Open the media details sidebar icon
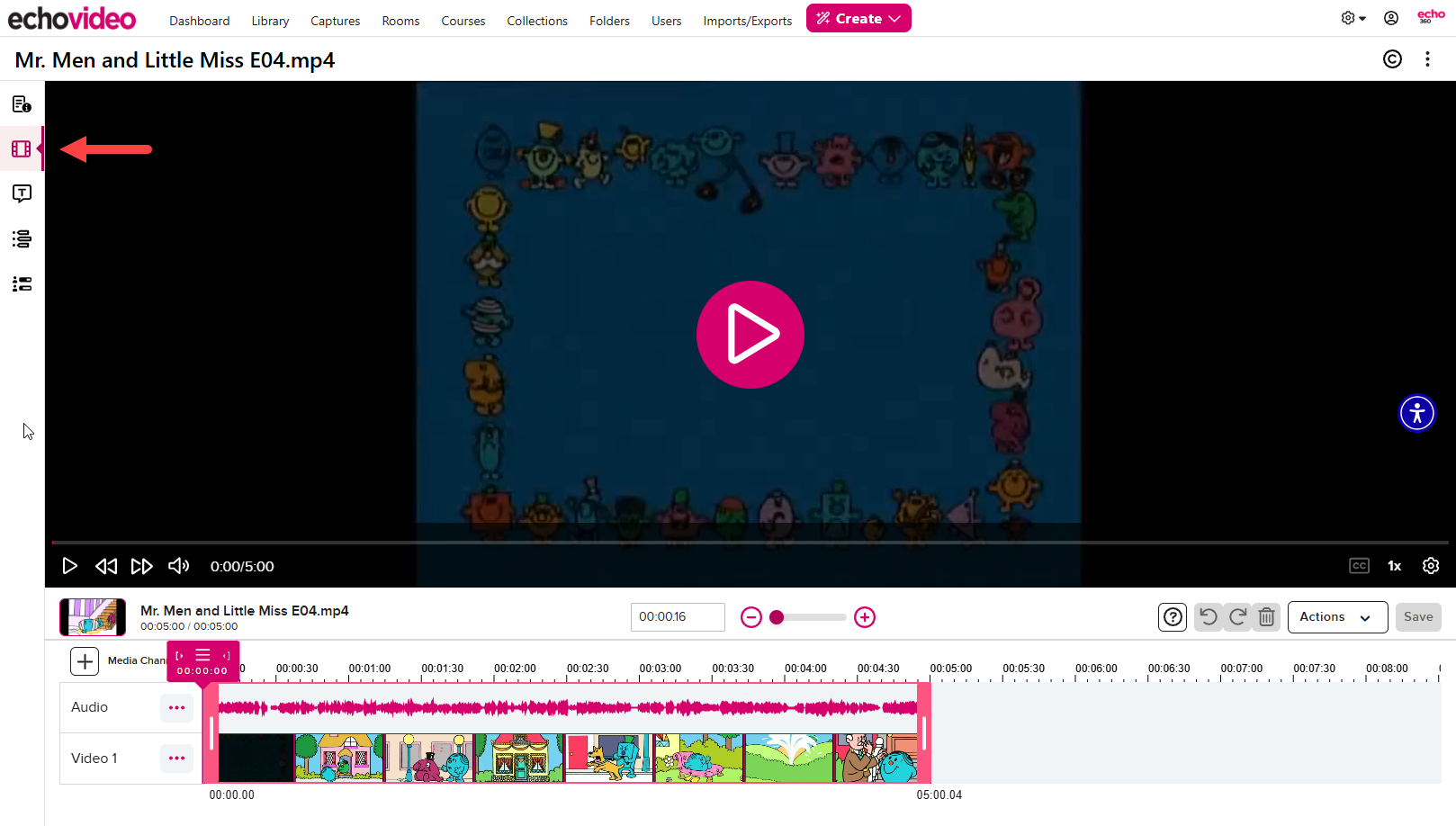1456x826 pixels. tap(22, 104)
